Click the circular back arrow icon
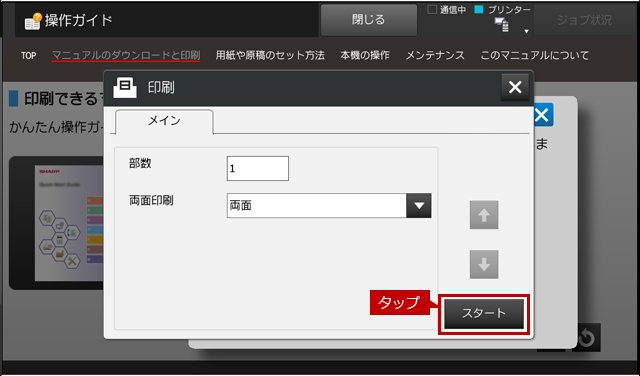 pyautogui.click(x=586, y=338)
